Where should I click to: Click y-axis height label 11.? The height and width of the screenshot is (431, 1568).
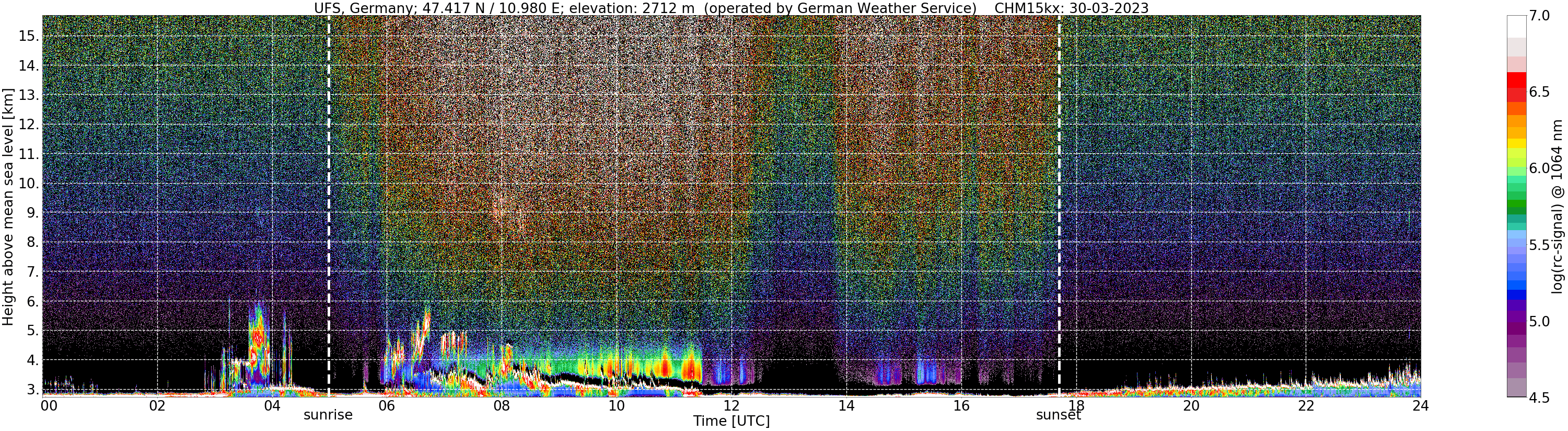pyautogui.click(x=28, y=154)
